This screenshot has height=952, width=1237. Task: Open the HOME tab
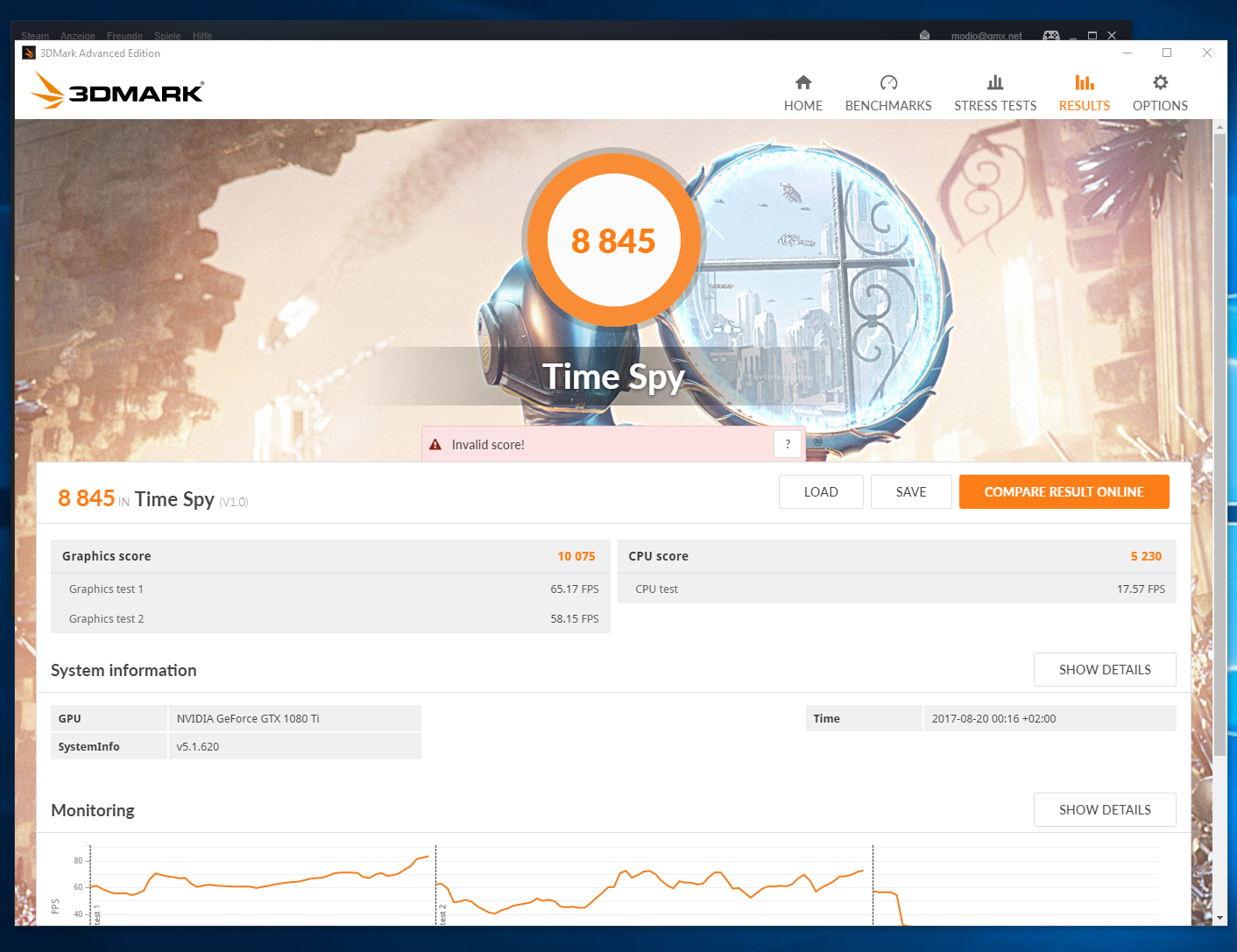[802, 94]
